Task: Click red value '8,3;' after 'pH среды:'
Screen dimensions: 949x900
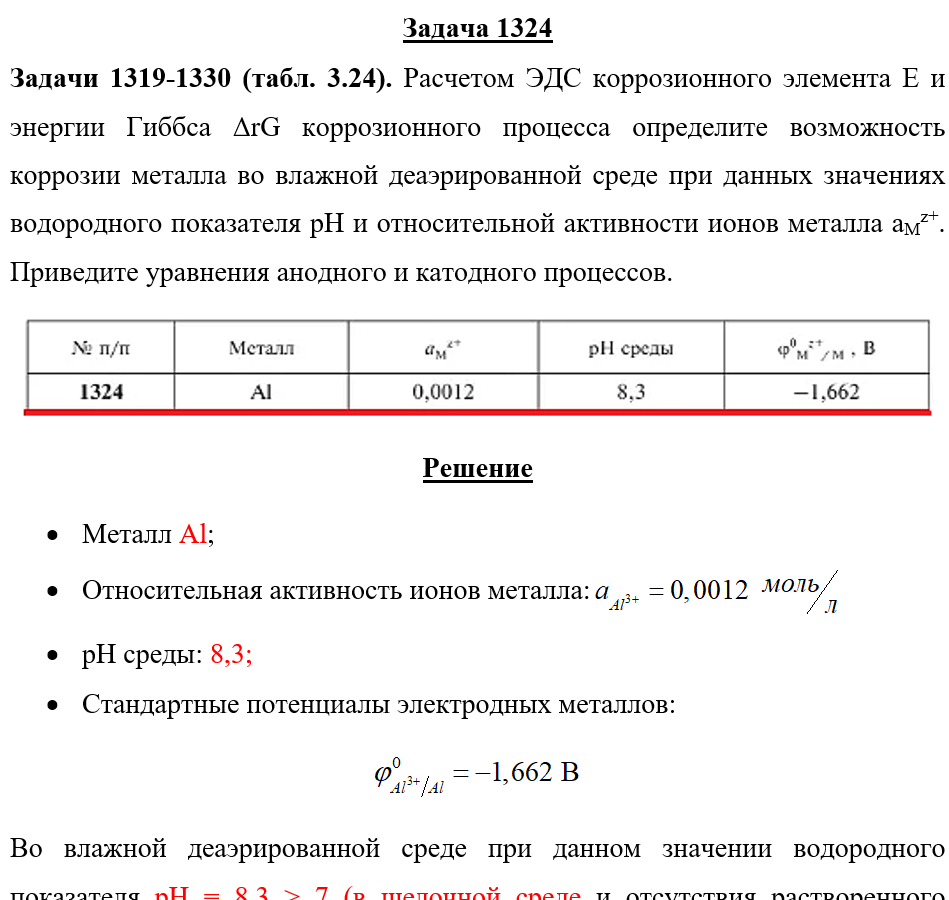Action: (x=231, y=654)
